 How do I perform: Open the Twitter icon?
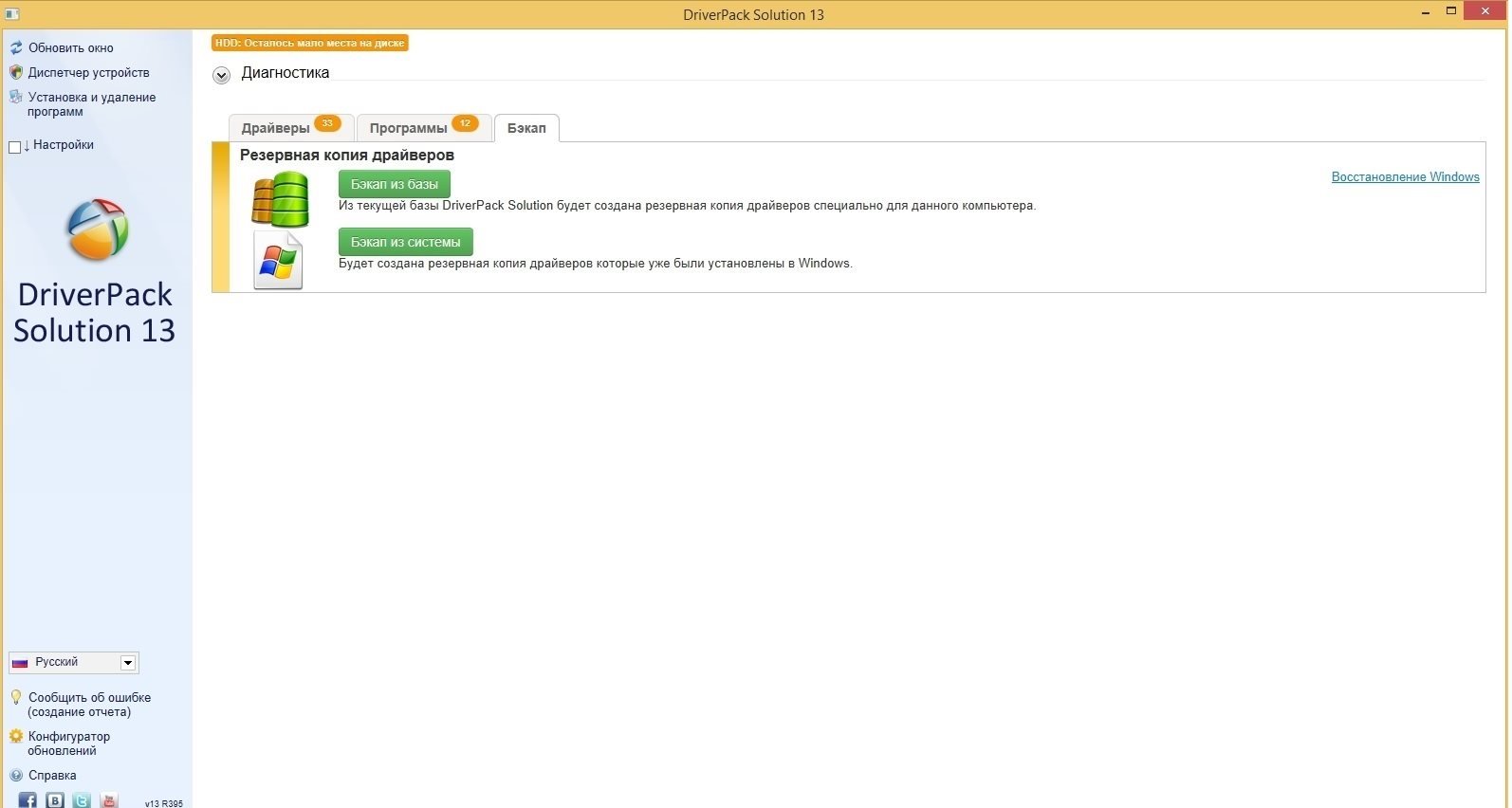click(83, 800)
